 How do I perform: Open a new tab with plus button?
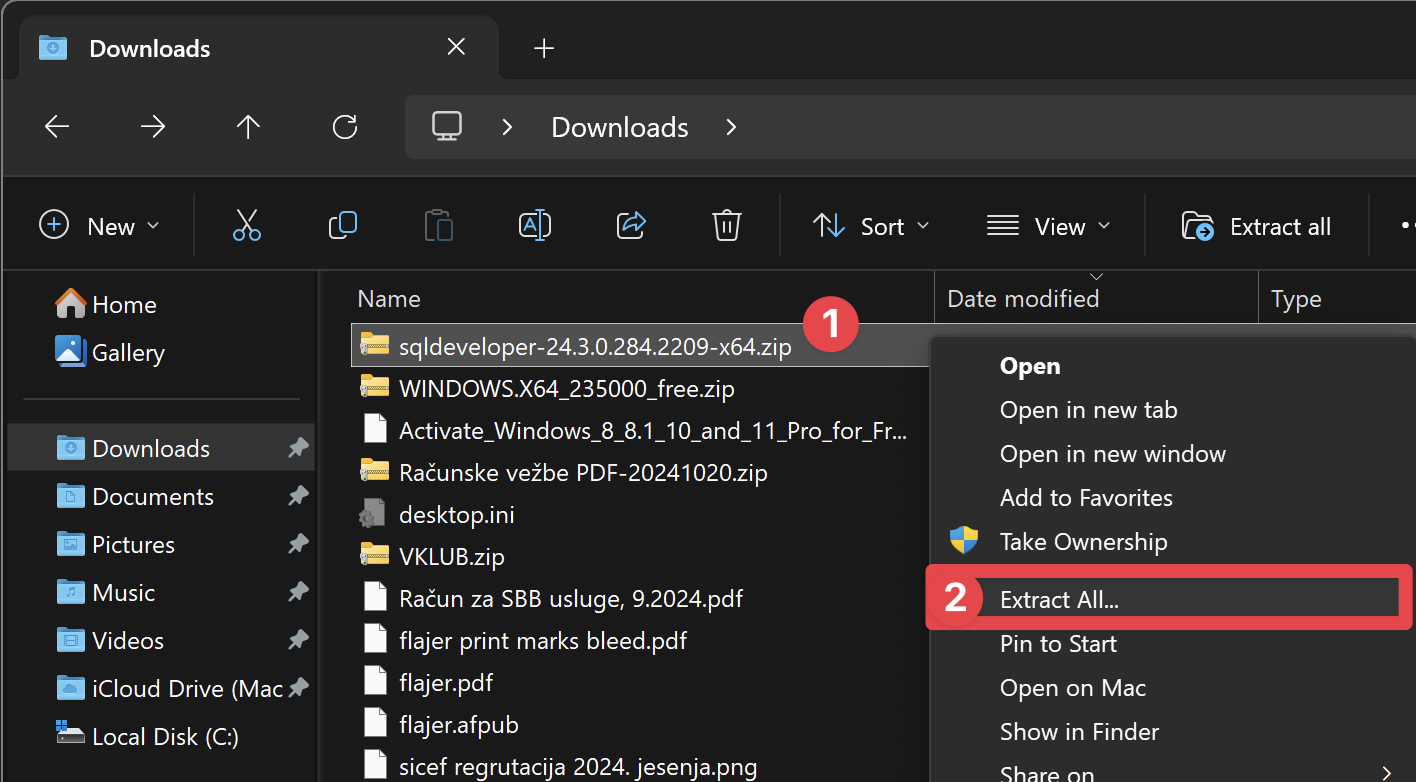[x=544, y=48]
